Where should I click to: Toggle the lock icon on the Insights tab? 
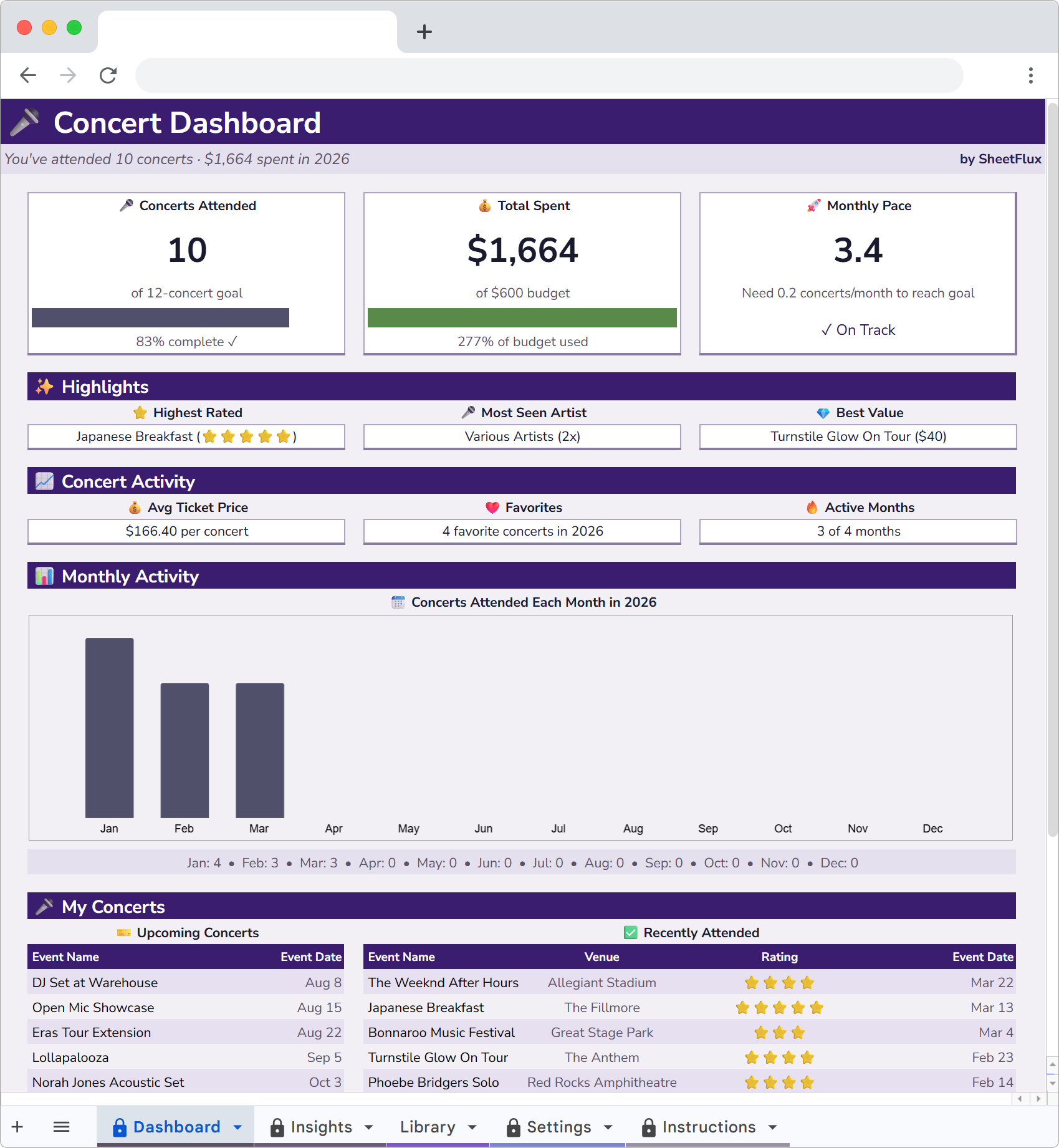[277, 1127]
